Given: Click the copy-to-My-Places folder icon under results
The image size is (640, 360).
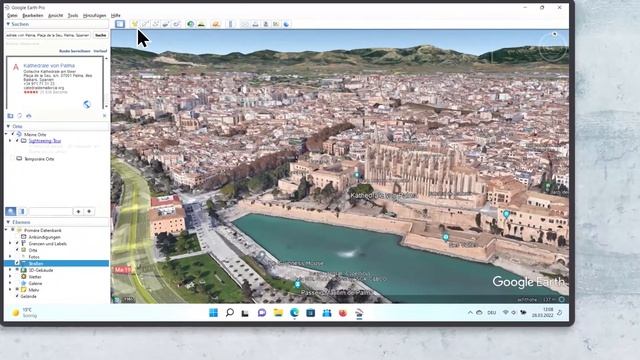Looking at the screenshot, I should [x=10, y=116].
